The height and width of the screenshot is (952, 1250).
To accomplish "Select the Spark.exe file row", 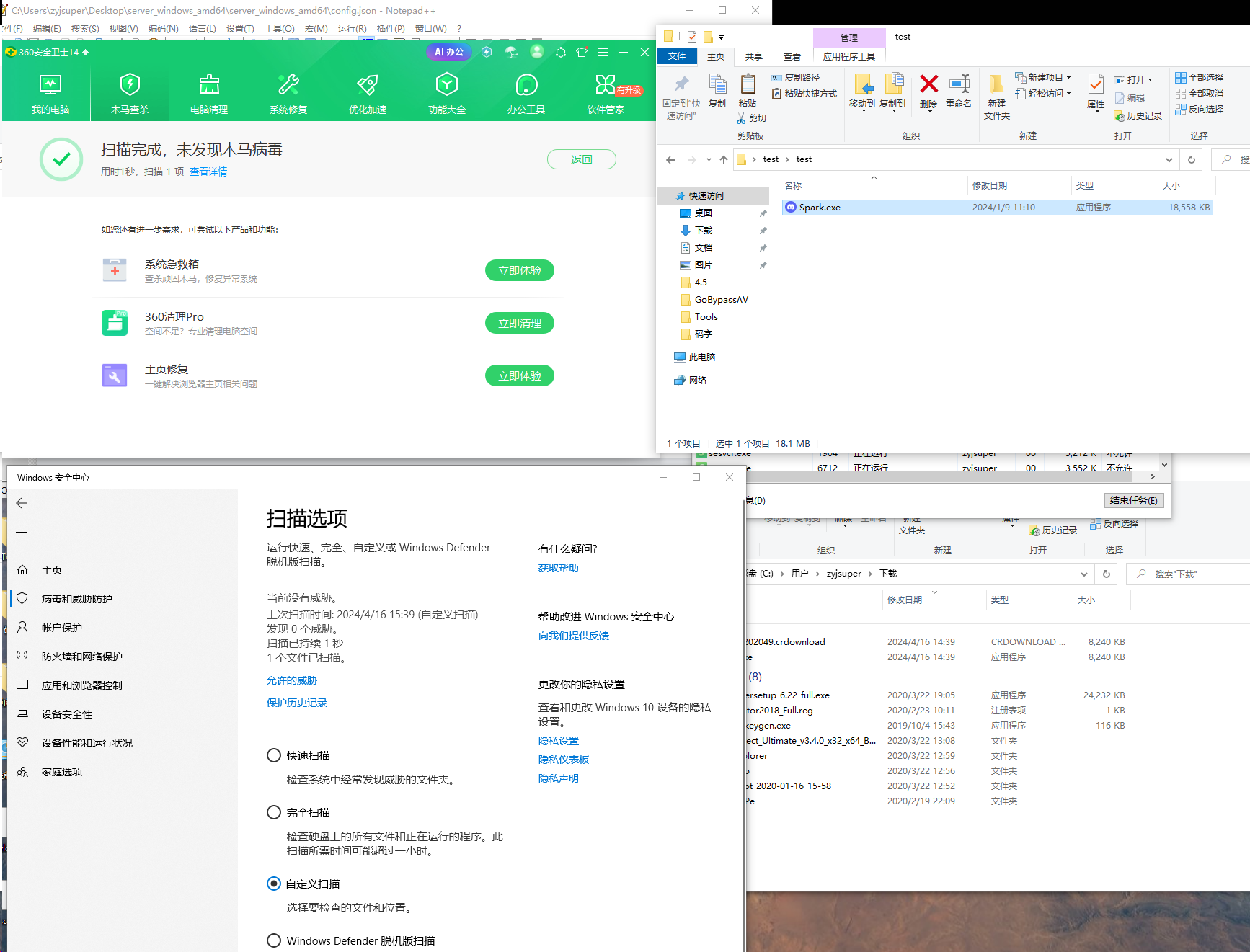I will pyautogui.click(x=820, y=208).
